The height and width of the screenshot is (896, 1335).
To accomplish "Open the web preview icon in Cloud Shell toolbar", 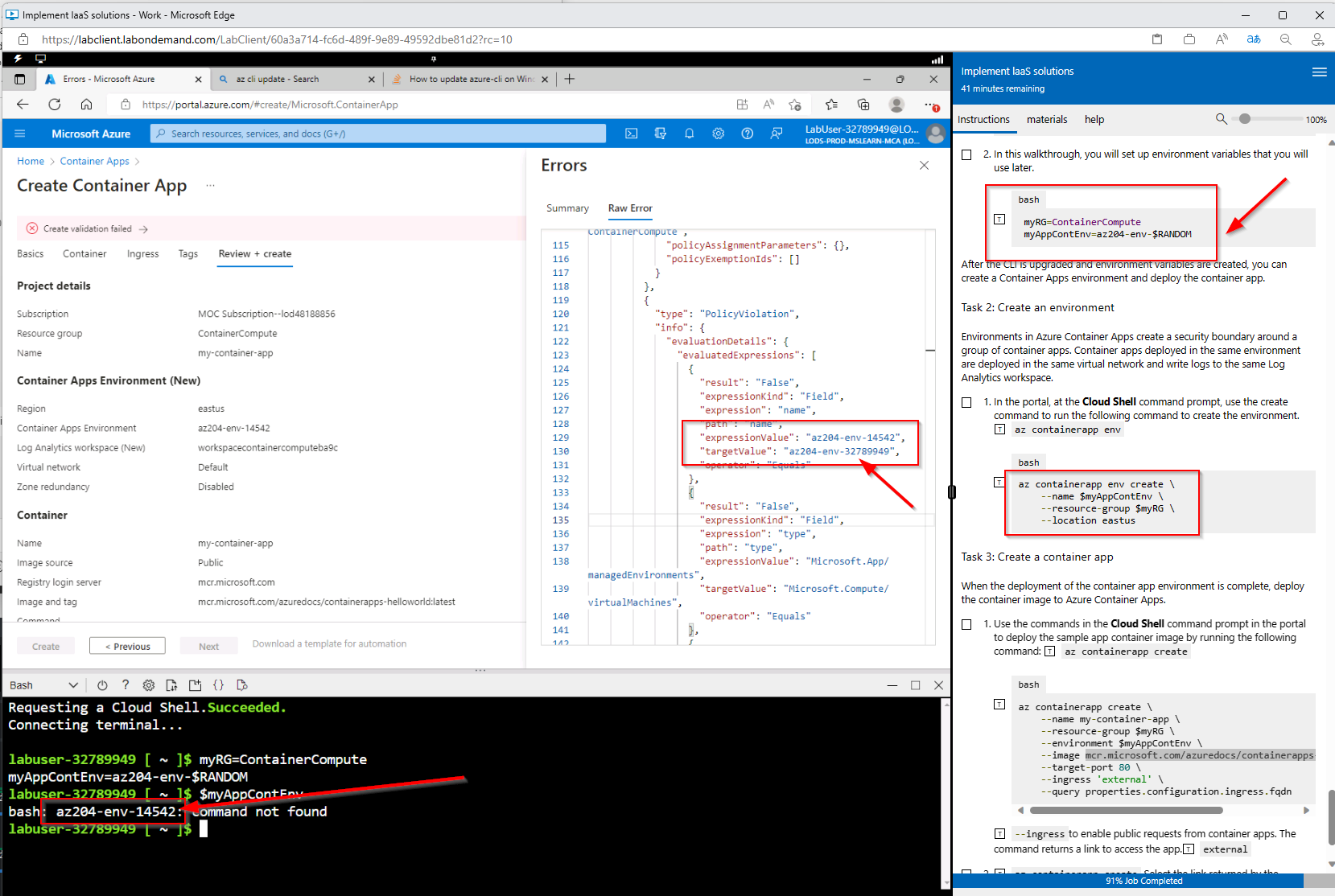I will (x=242, y=684).
